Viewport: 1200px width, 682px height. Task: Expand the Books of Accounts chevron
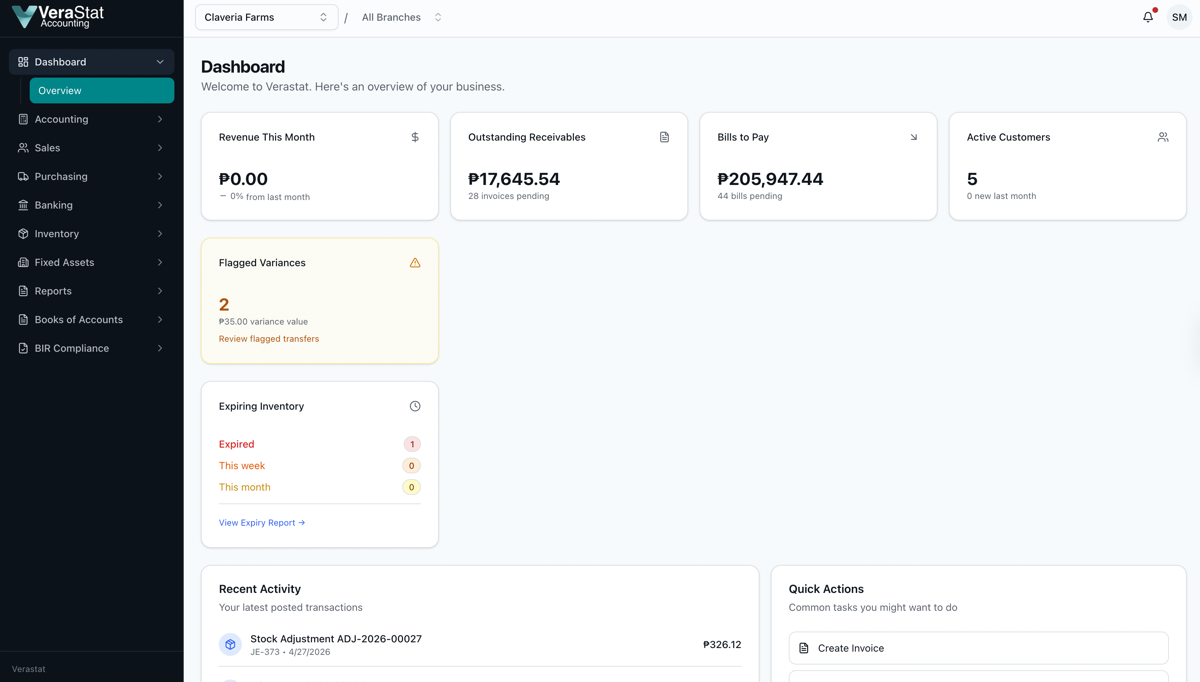pyautogui.click(x=160, y=320)
